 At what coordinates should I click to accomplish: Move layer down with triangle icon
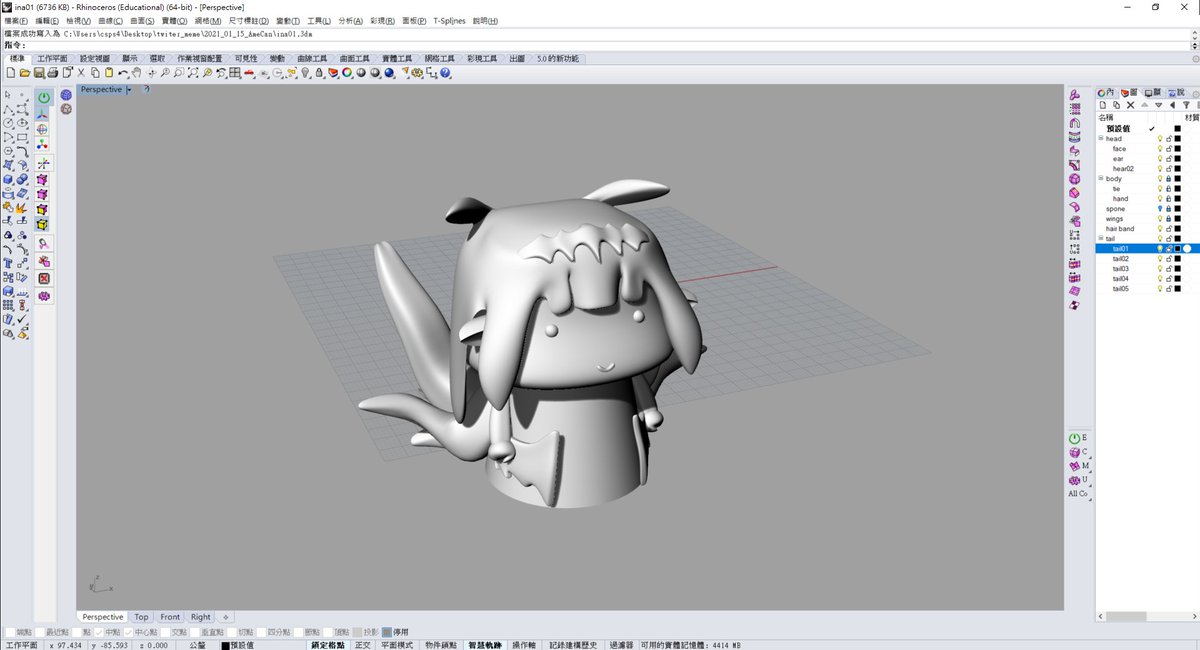[1159, 105]
